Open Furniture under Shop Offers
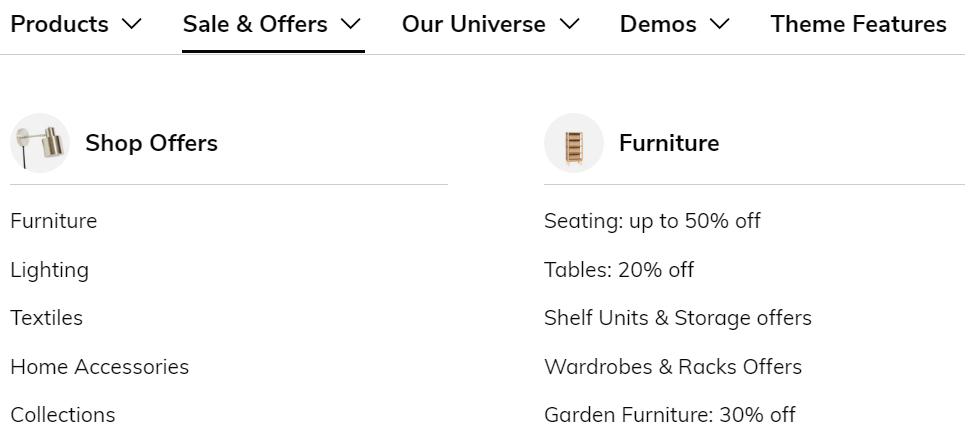Viewport: 965px width, 442px height. [x=54, y=221]
